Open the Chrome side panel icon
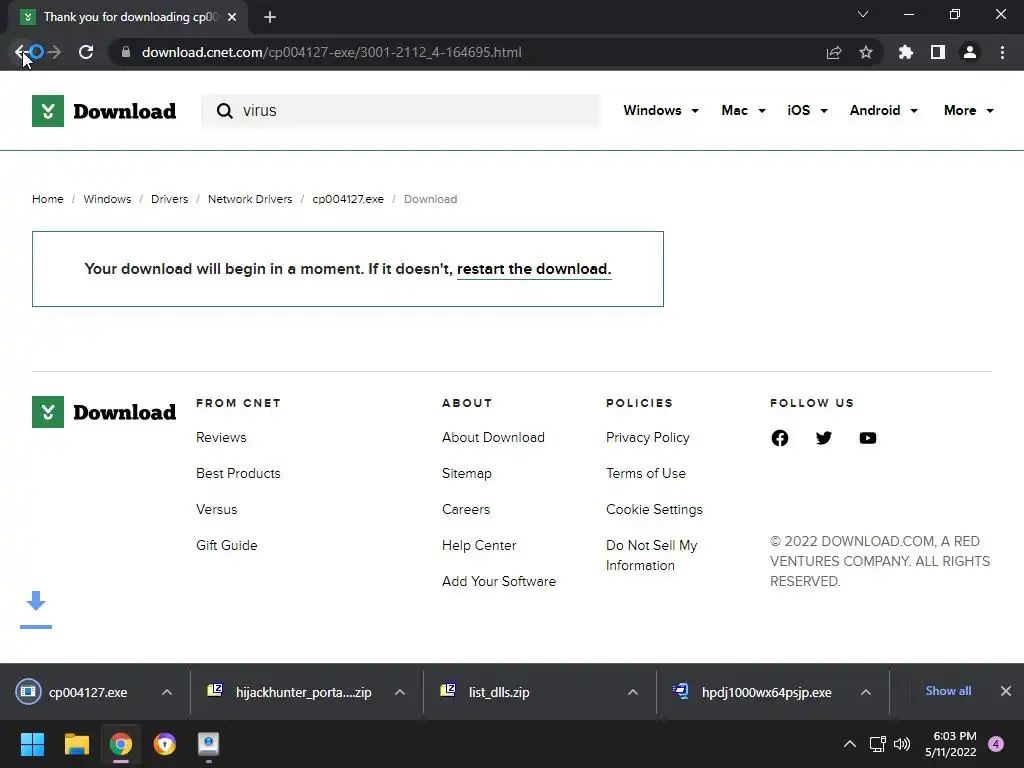The image size is (1024, 768). 938,52
